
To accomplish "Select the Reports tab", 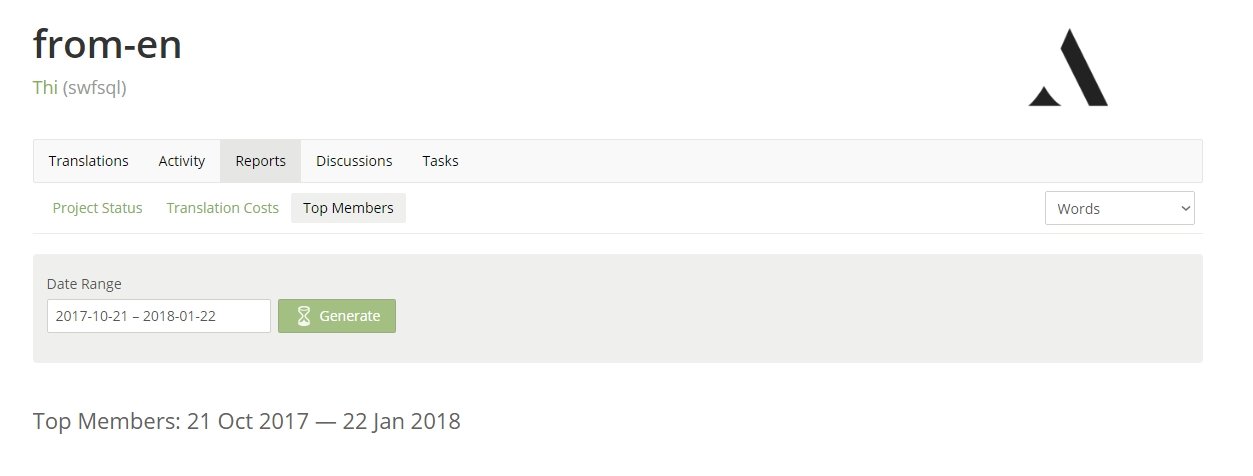I will point(261,161).
